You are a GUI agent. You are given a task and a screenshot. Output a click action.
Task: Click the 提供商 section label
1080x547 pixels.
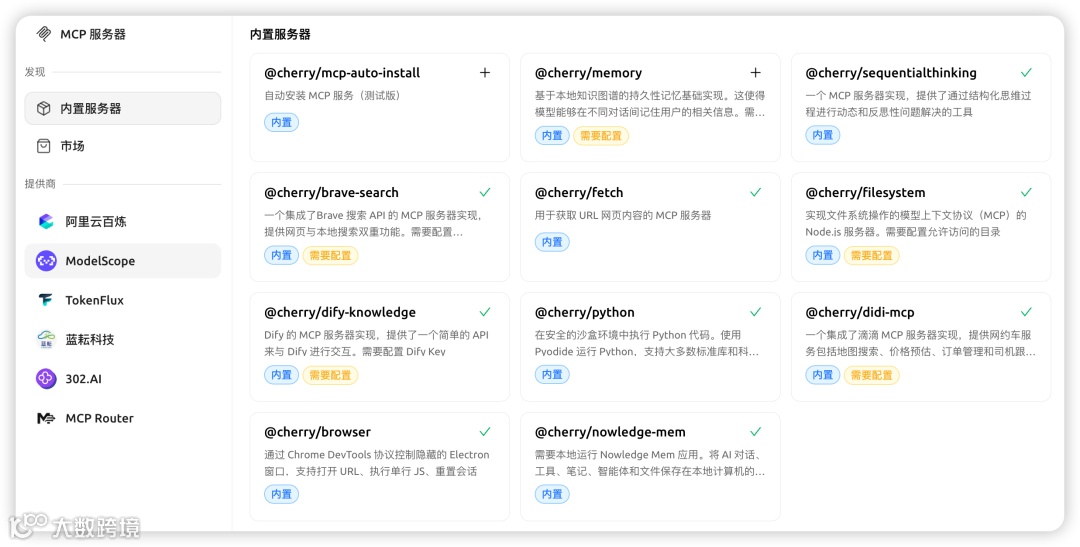pyautogui.click(x=41, y=184)
